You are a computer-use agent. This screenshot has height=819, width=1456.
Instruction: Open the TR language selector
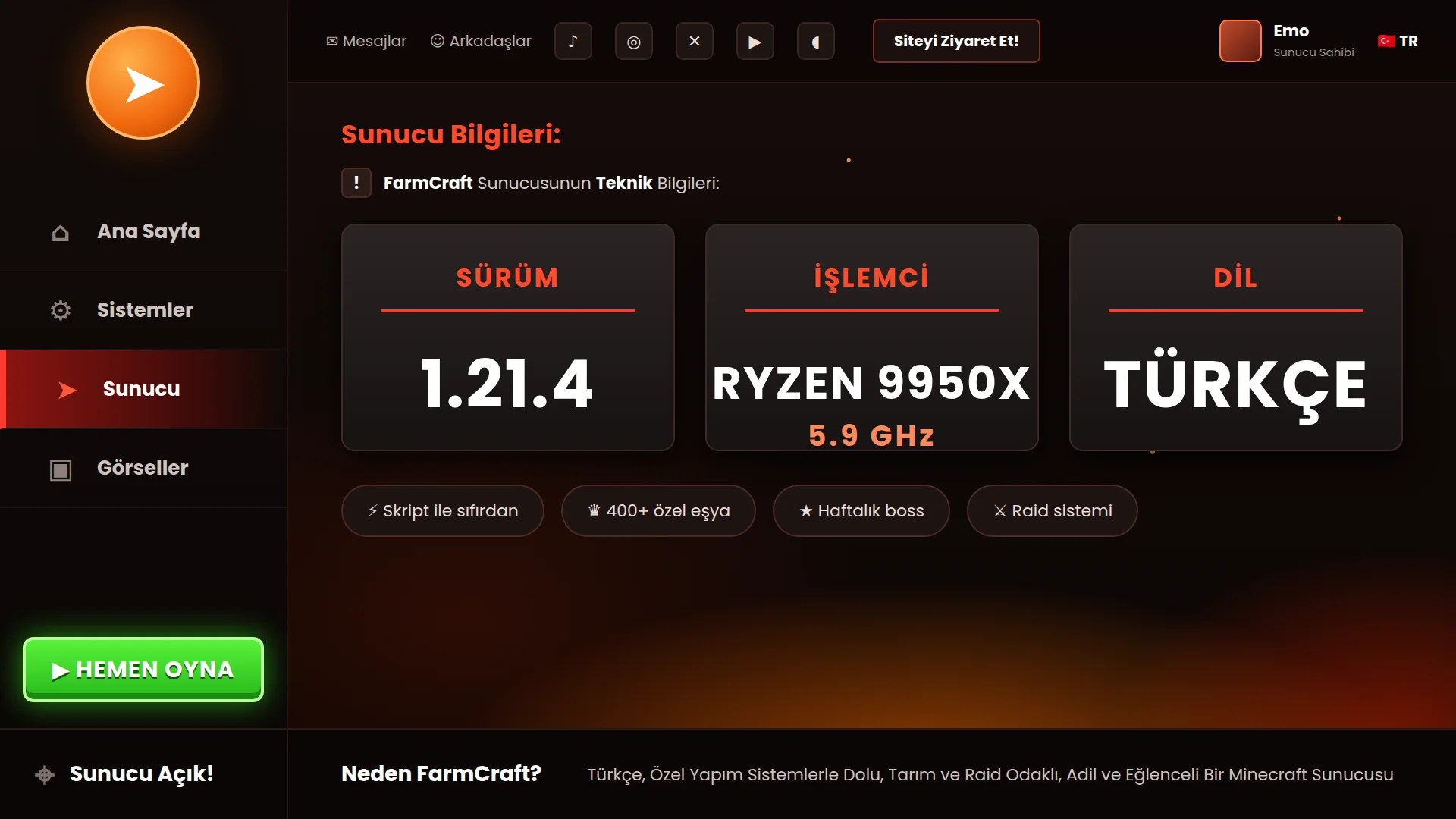coord(1398,41)
